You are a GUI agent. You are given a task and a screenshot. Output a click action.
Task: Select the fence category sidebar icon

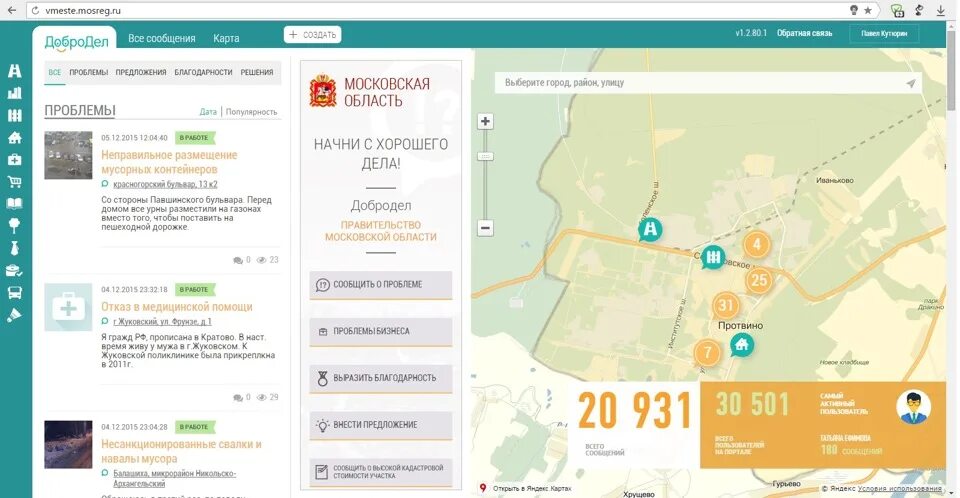[x=15, y=115]
